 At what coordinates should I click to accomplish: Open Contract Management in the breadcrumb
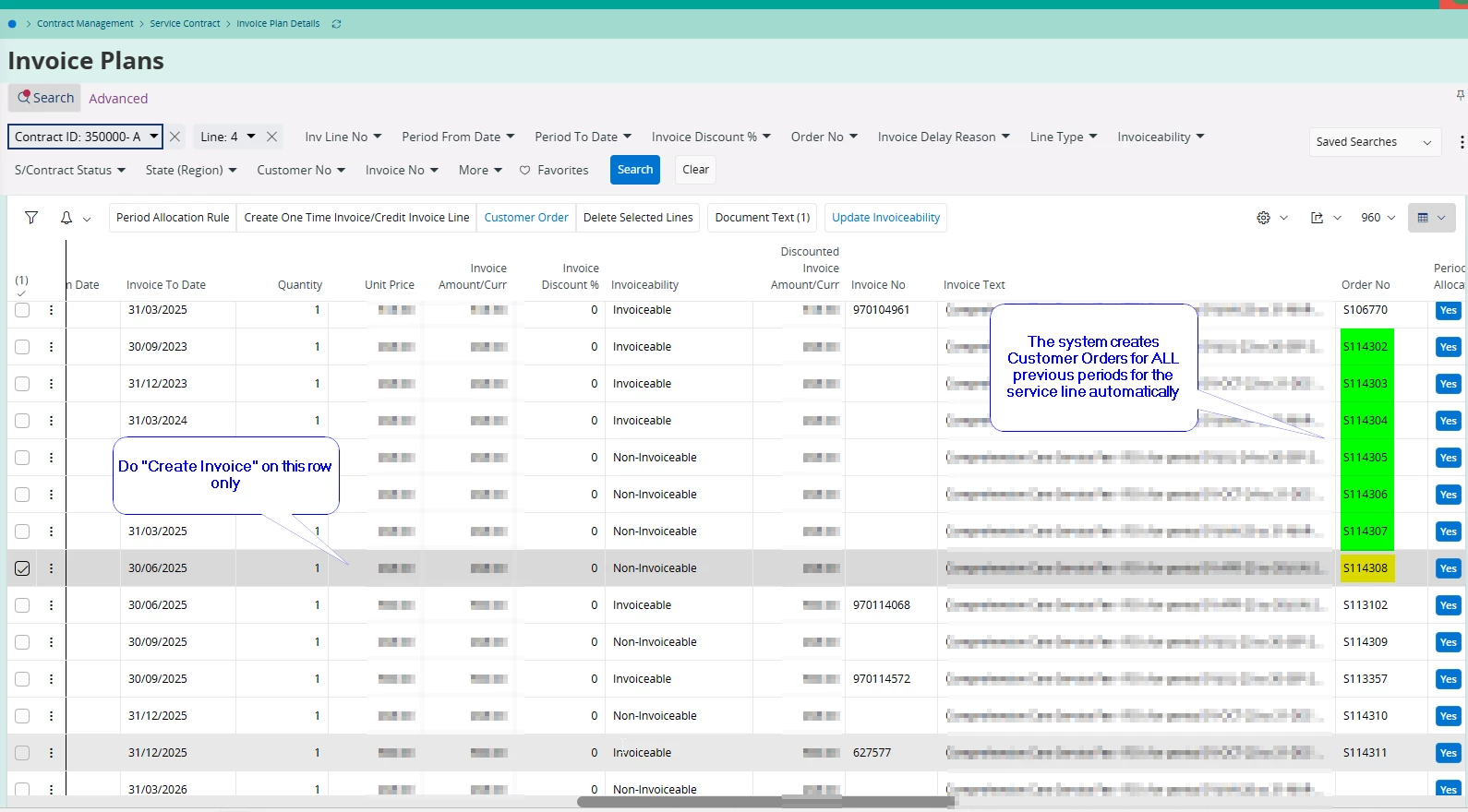(x=85, y=24)
